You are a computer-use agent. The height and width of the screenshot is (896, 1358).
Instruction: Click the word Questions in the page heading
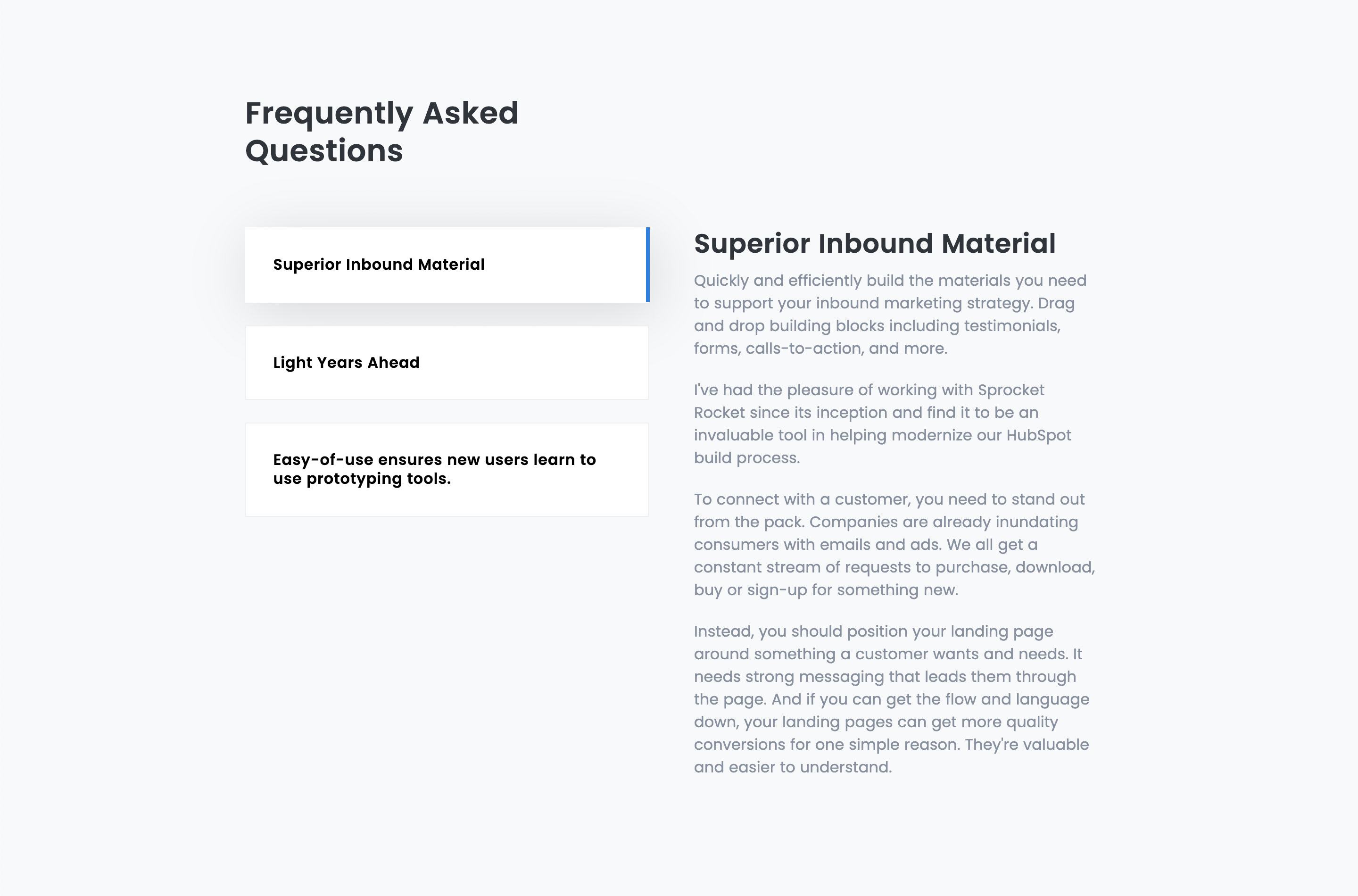point(324,151)
